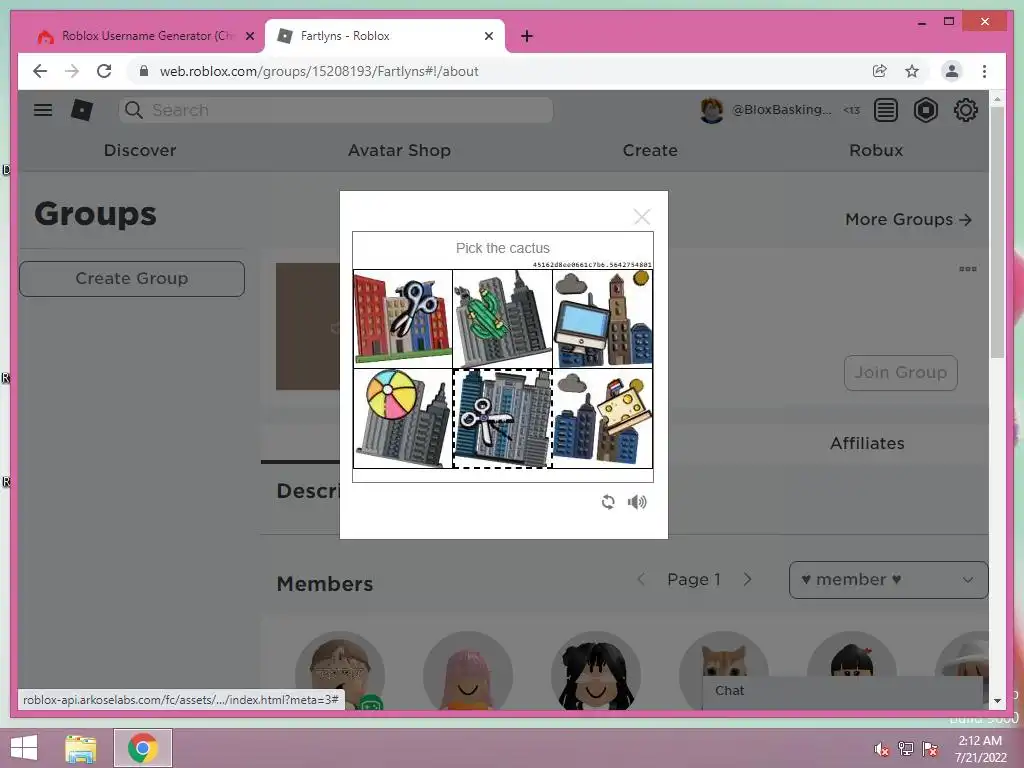The width and height of the screenshot is (1024, 768).
Task: Open the taskbar clock and date
Action: pos(980,749)
